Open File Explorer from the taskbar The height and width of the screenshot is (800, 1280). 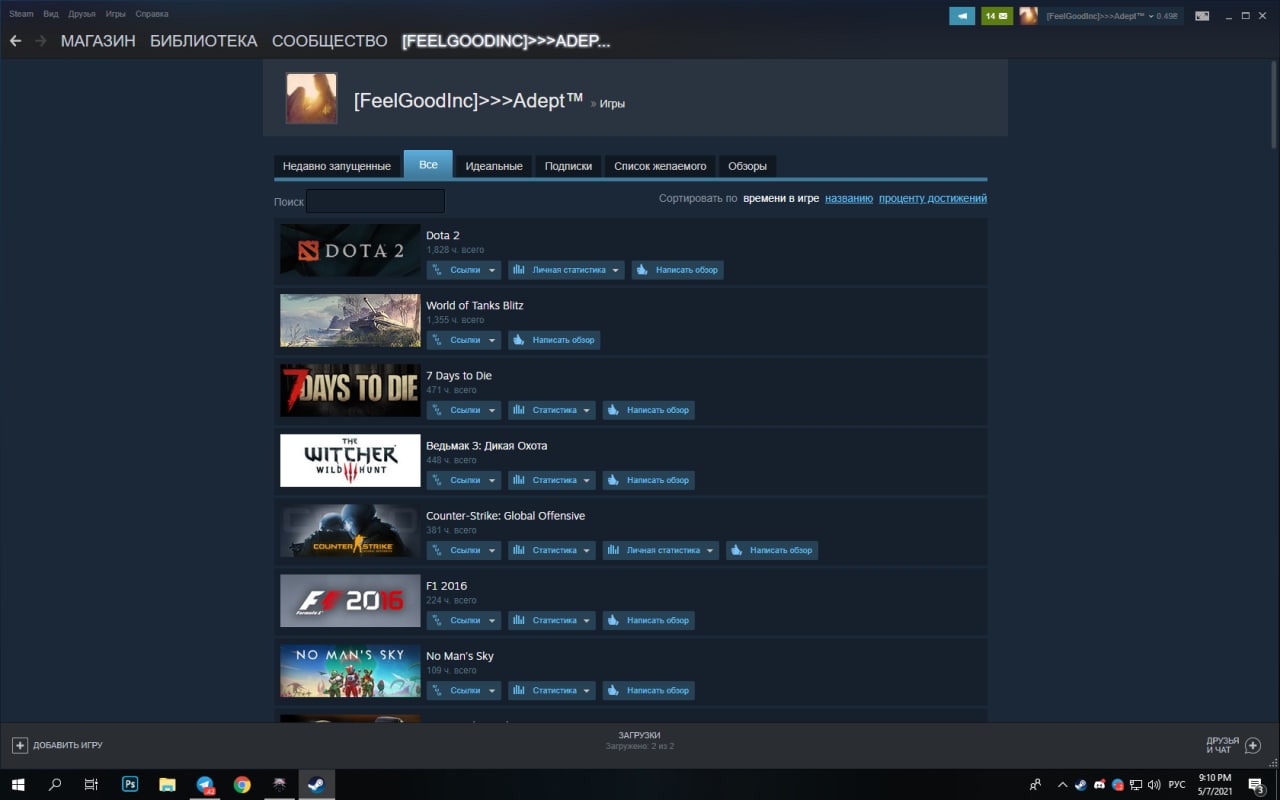[167, 785]
